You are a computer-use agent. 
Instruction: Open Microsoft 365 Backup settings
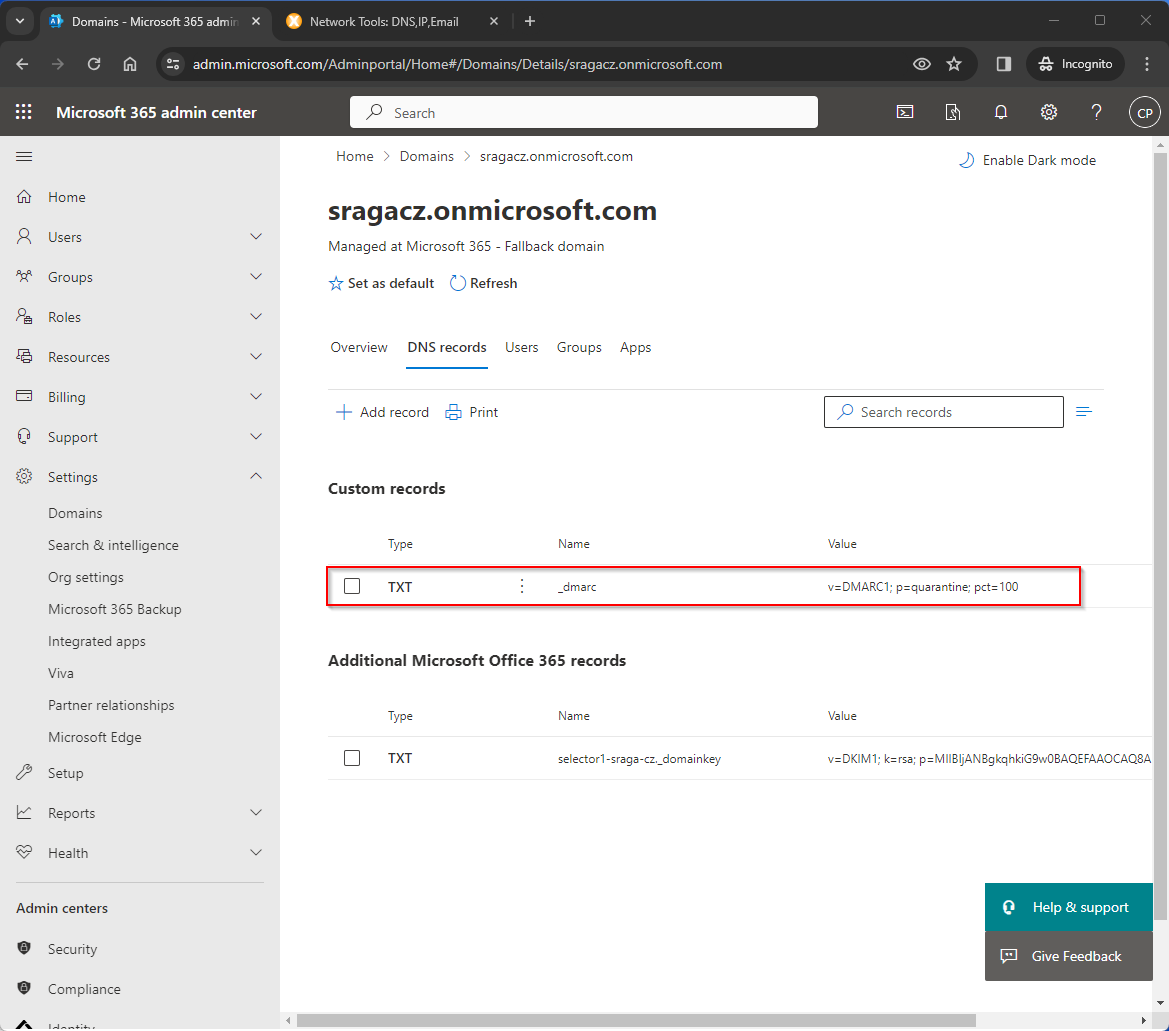115,609
